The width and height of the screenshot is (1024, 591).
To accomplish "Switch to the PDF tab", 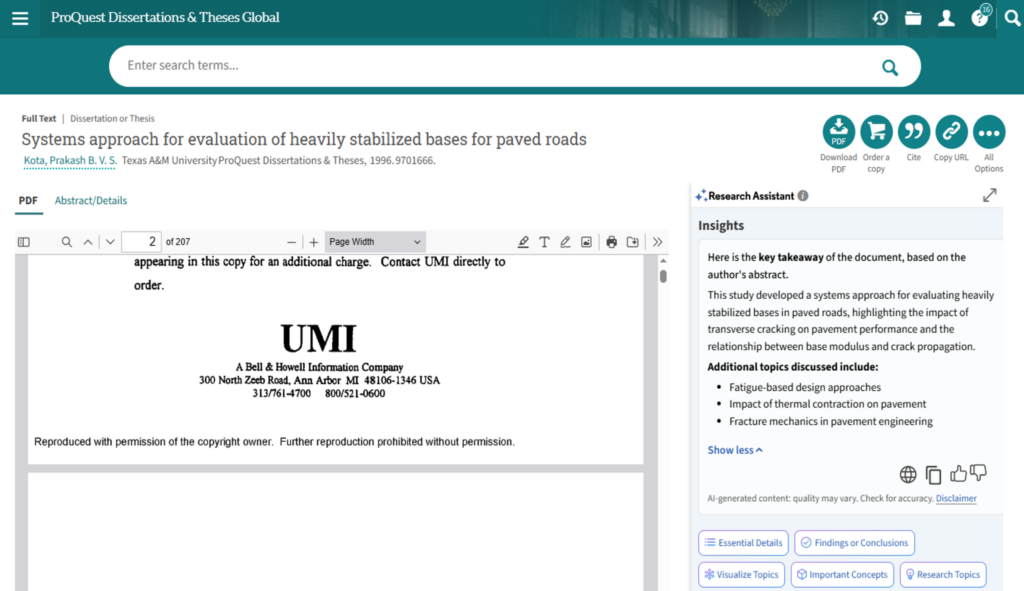I will coord(28,200).
